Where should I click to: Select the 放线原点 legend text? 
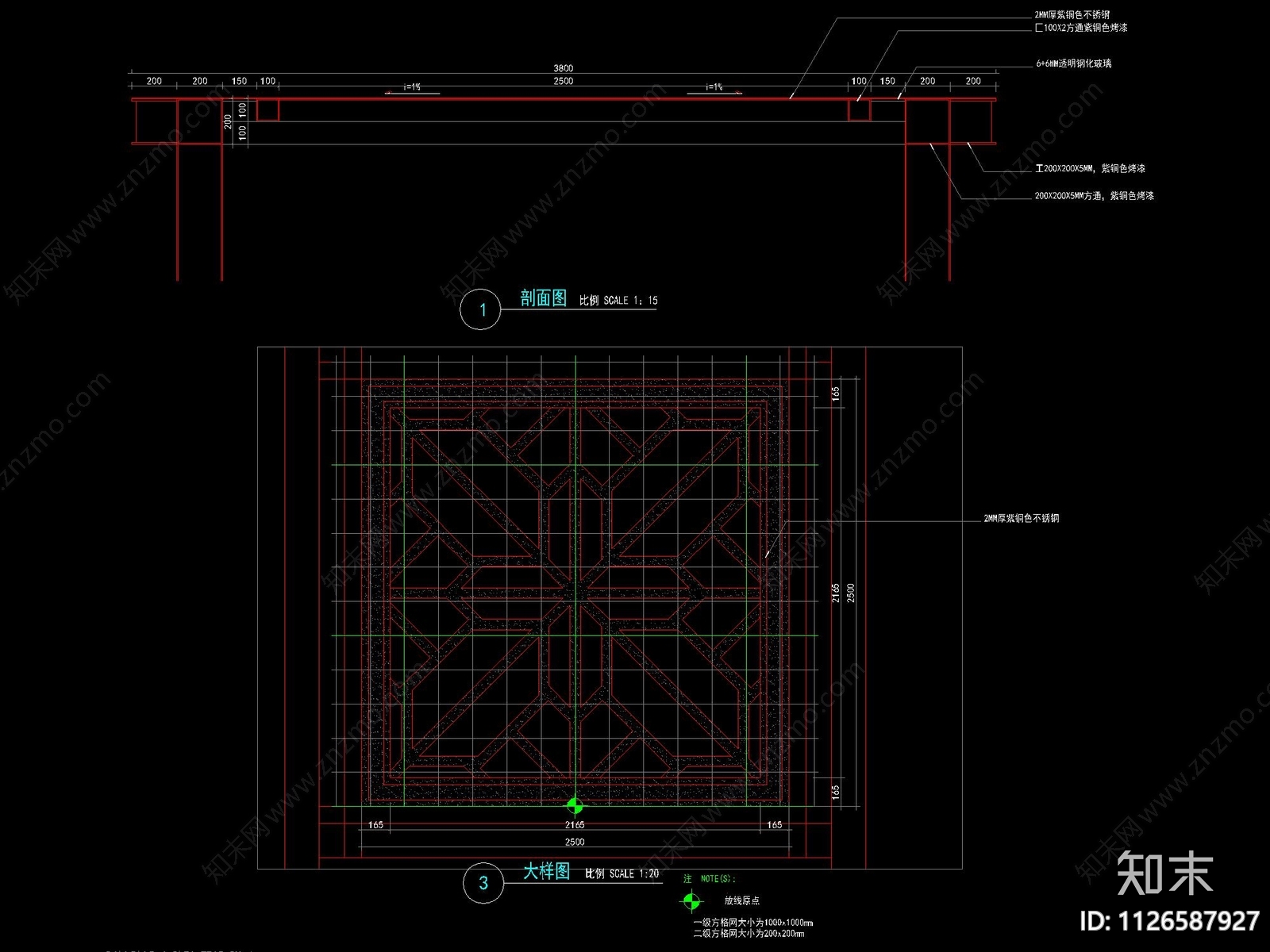tap(742, 900)
